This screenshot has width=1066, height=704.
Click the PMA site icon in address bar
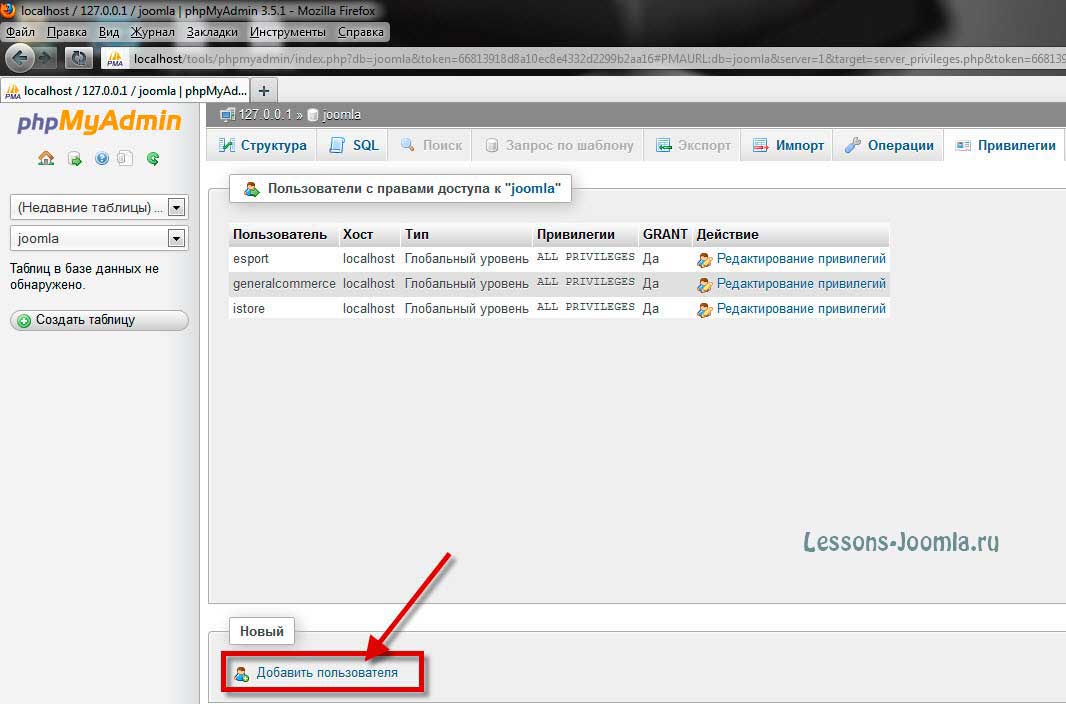115,59
